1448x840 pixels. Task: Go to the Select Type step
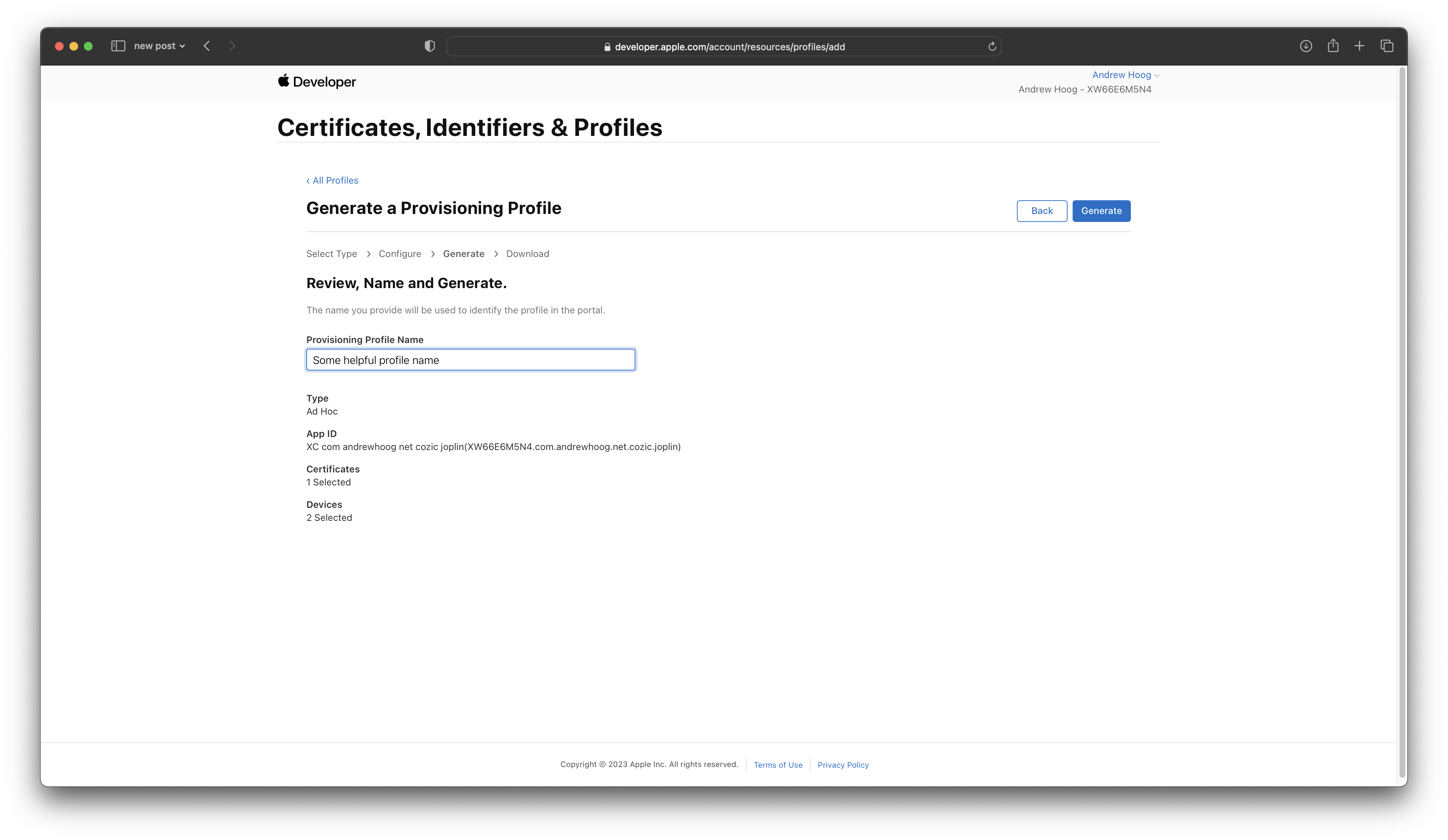pos(332,254)
